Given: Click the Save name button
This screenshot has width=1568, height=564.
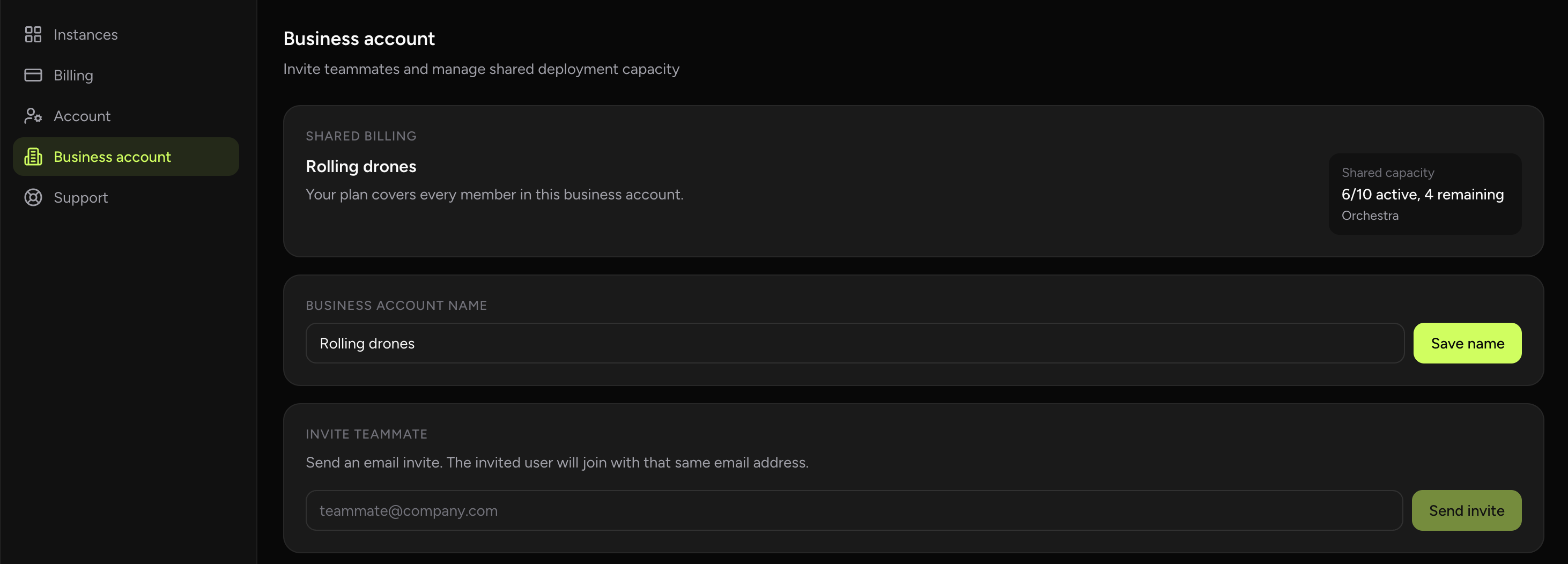Looking at the screenshot, I should (x=1468, y=343).
